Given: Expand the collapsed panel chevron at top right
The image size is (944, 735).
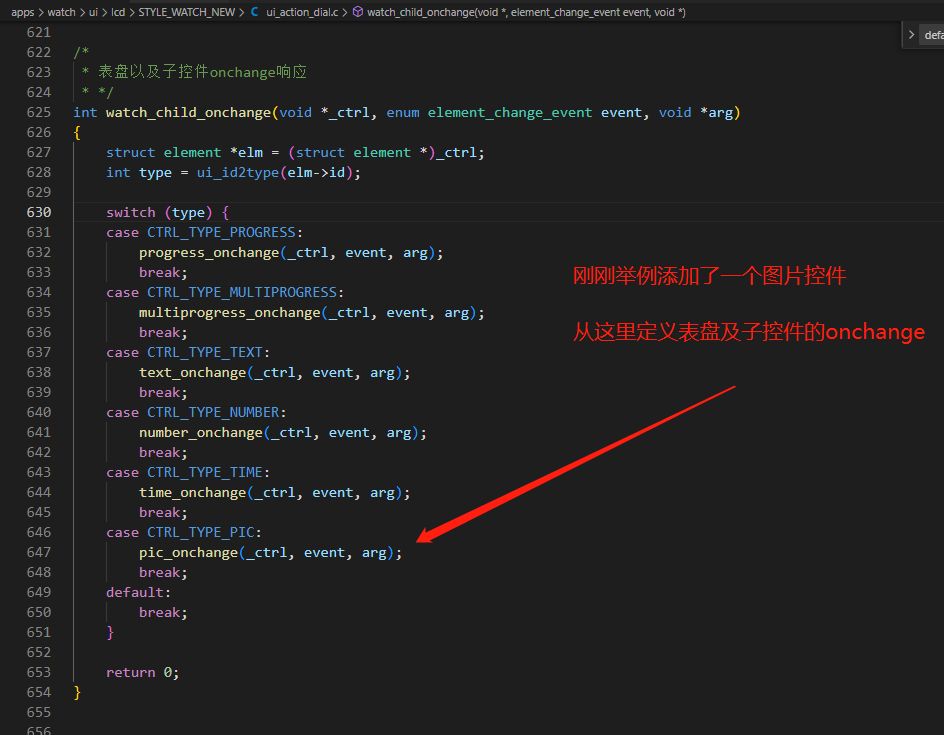Looking at the screenshot, I should pyautogui.click(x=911, y=35).
